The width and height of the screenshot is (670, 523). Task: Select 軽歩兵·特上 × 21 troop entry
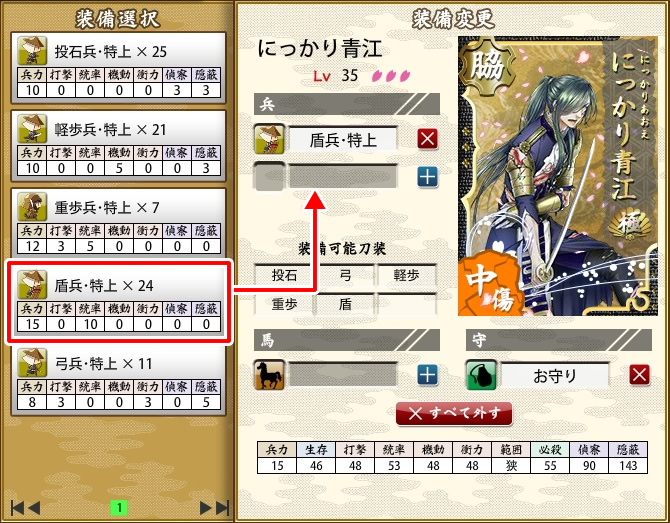[x=118, y=146]
